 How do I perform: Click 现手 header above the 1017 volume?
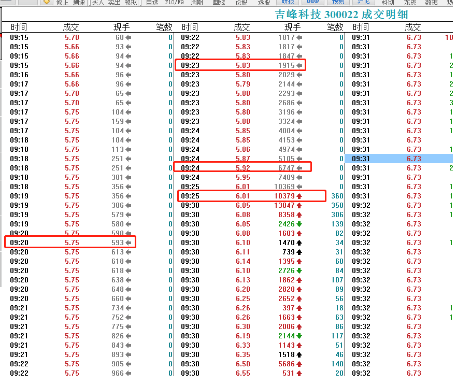(x=292, y=27)
